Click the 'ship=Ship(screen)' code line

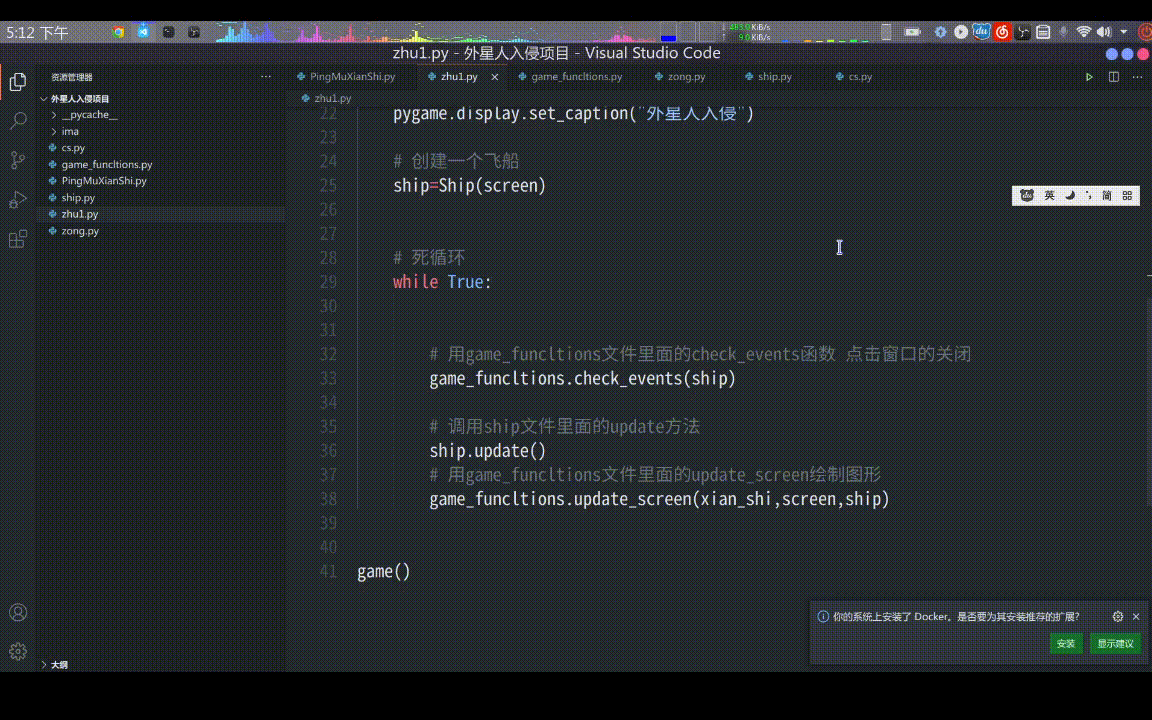(x=469, y=186)
